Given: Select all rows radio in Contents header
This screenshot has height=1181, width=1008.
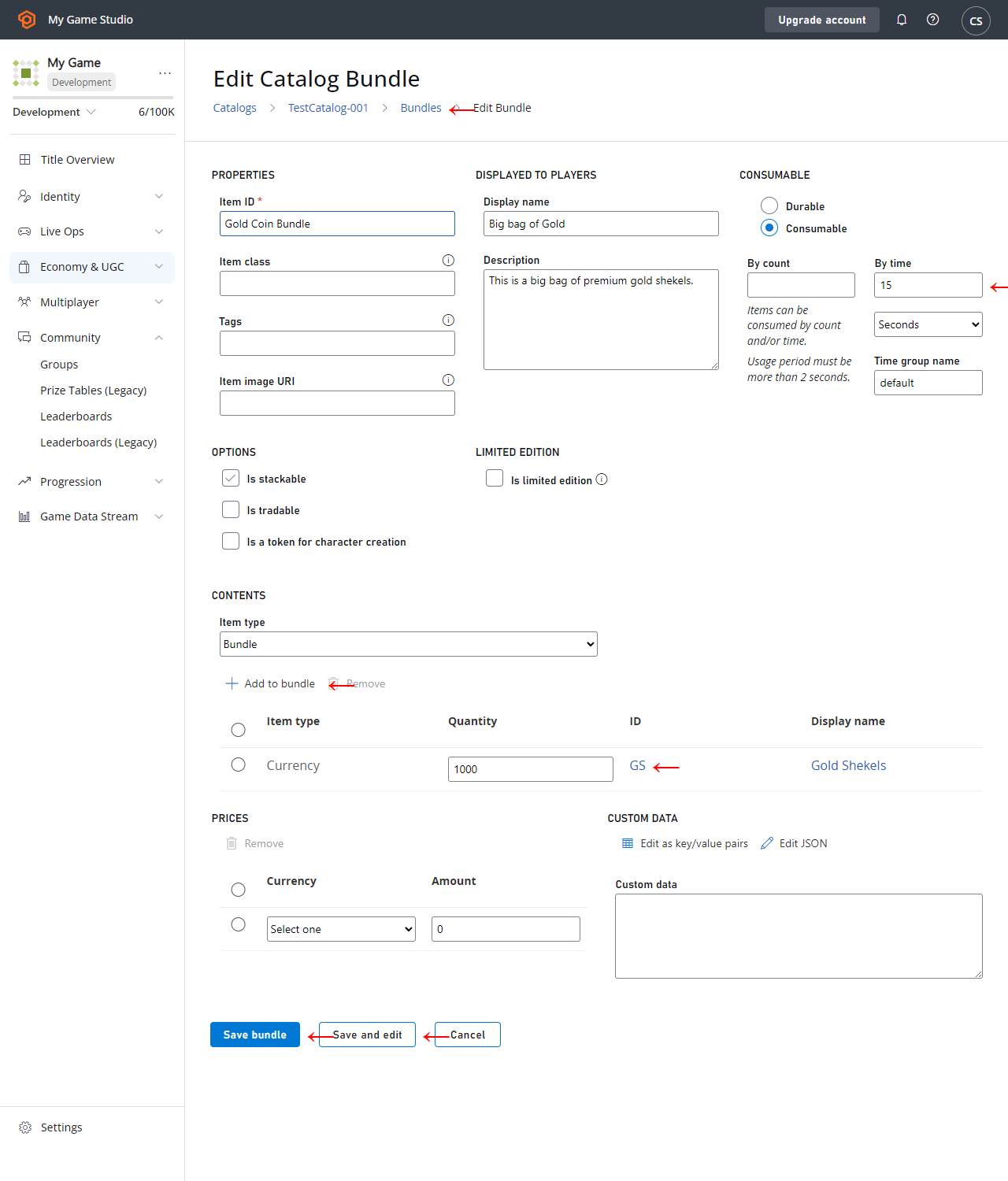Looking at the screenshot, I should point(238,730).
